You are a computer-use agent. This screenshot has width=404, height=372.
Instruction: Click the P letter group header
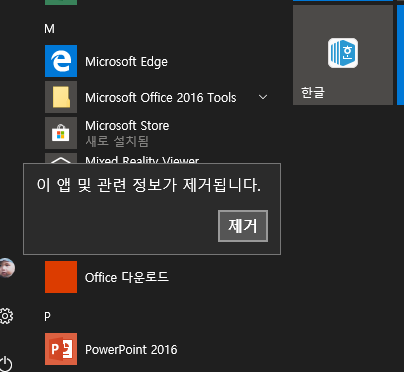[x=47, y=316]
